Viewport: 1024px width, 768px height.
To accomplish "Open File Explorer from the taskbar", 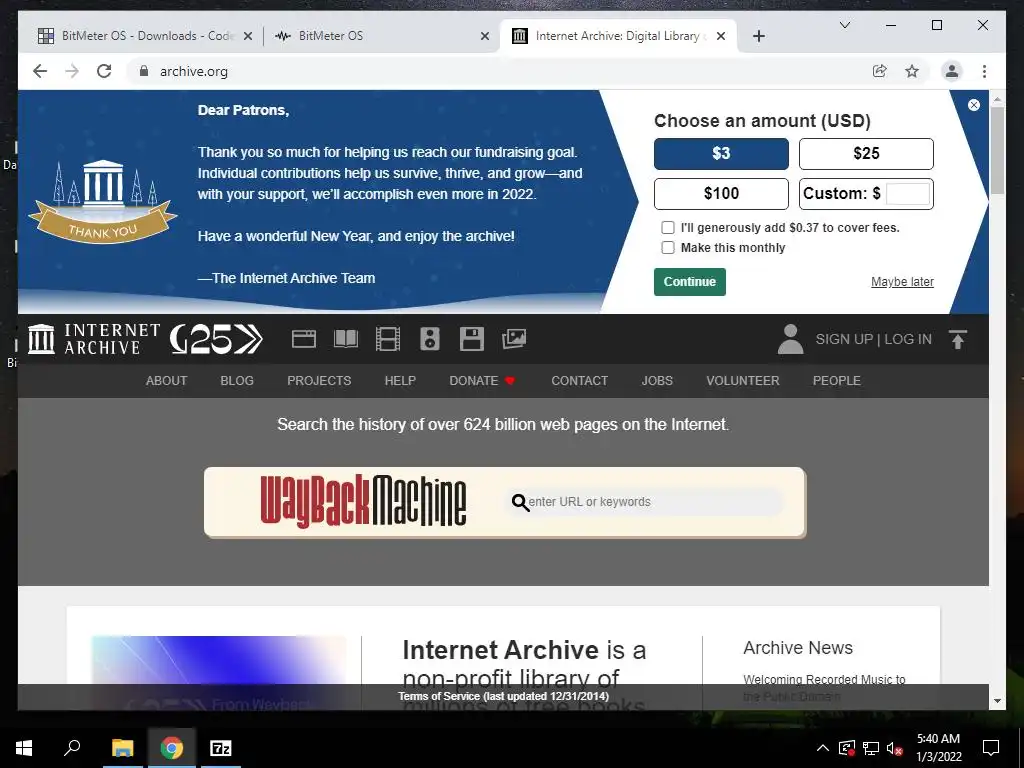I will (122, 748).
